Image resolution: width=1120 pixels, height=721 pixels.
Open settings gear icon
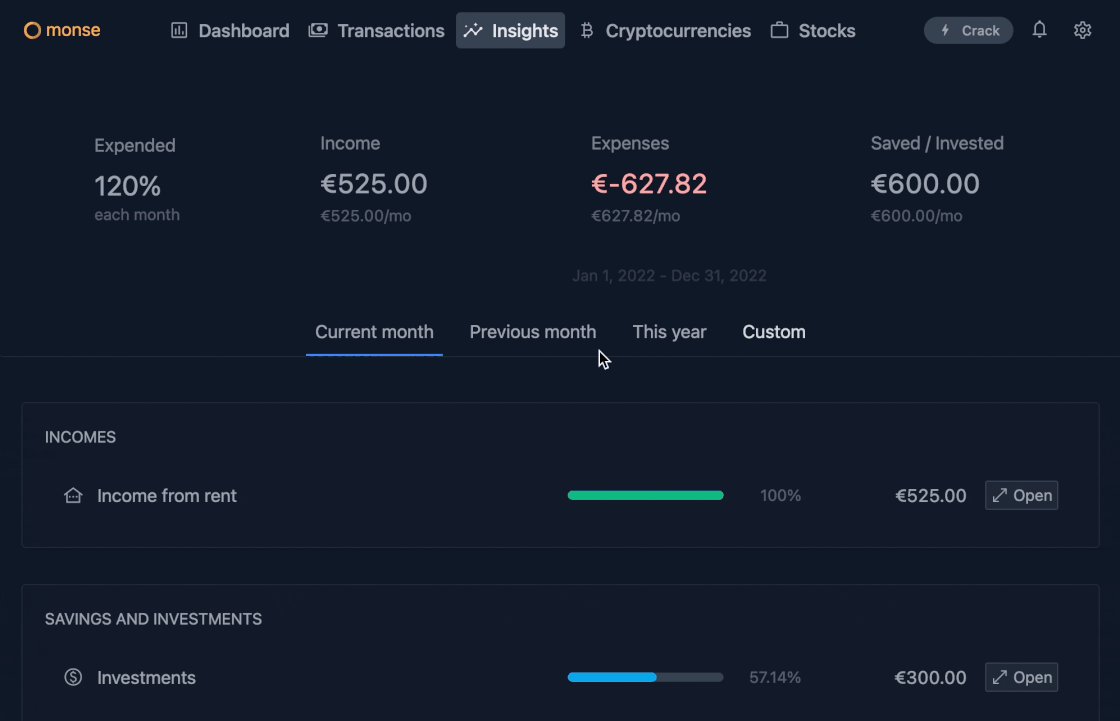[1082, 30]
